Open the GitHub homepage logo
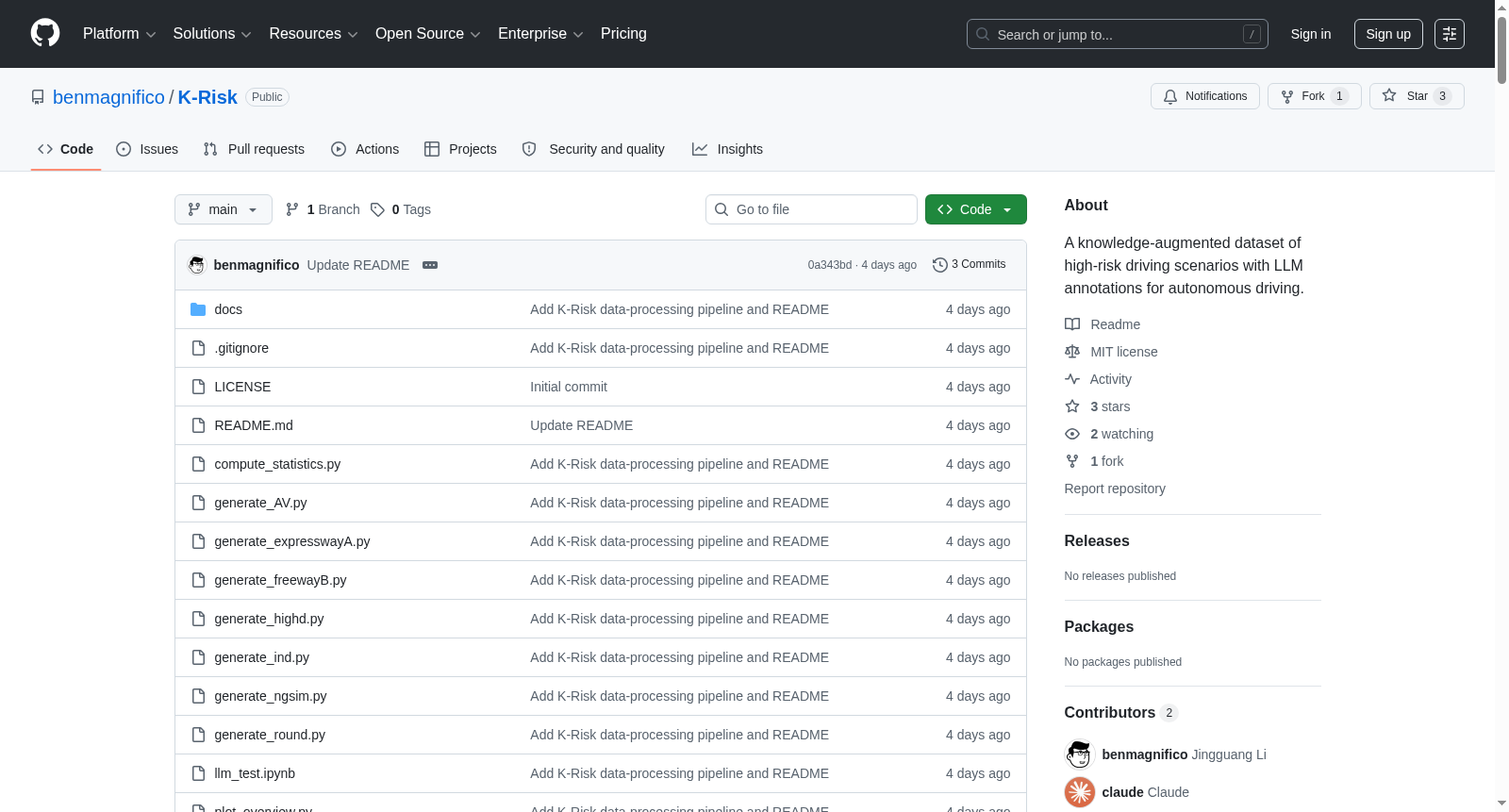The width and height of the screenshot is (1509, 812). 45,34
